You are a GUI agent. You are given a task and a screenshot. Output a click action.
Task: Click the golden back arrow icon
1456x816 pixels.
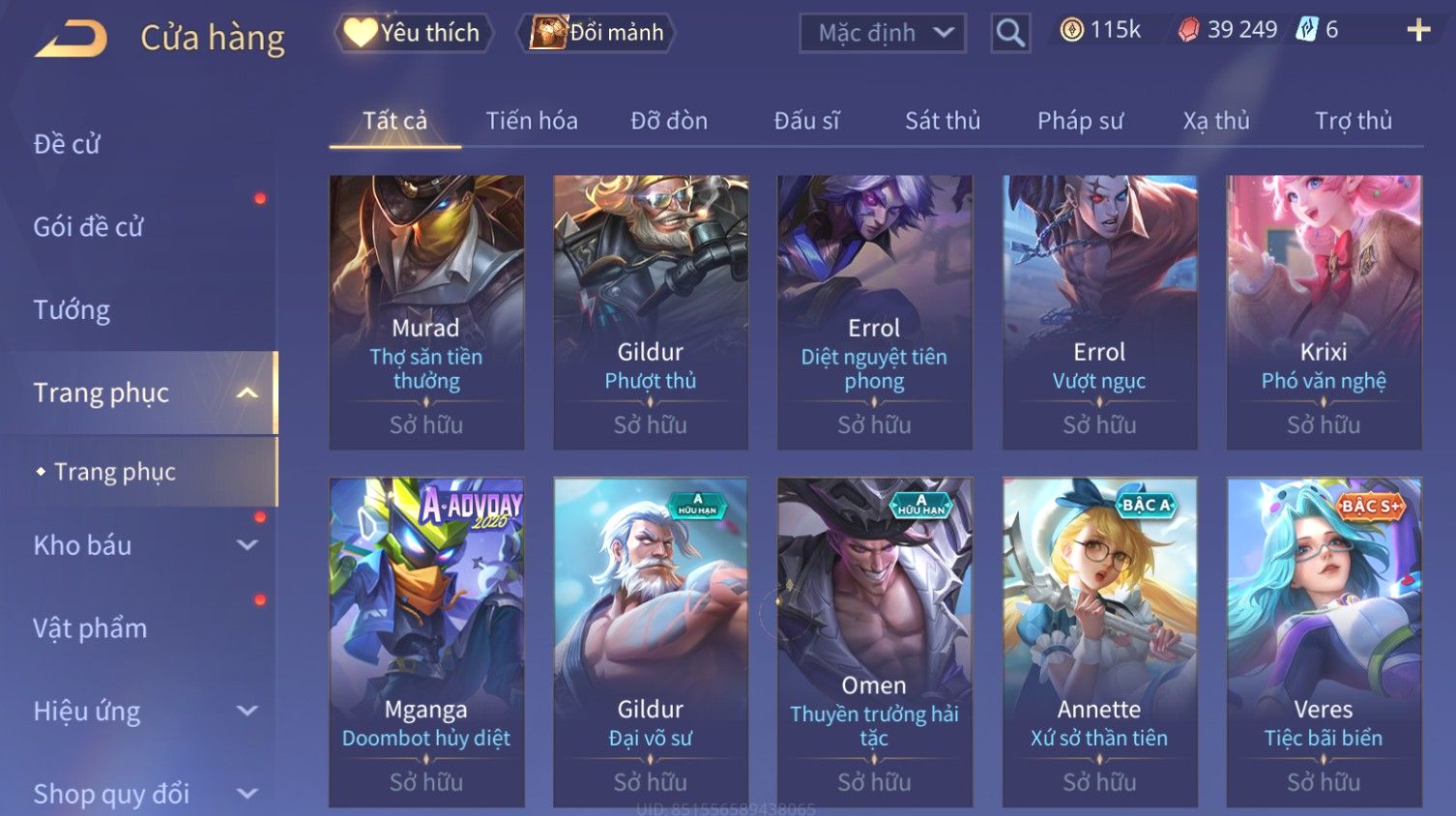coord(71,39)
